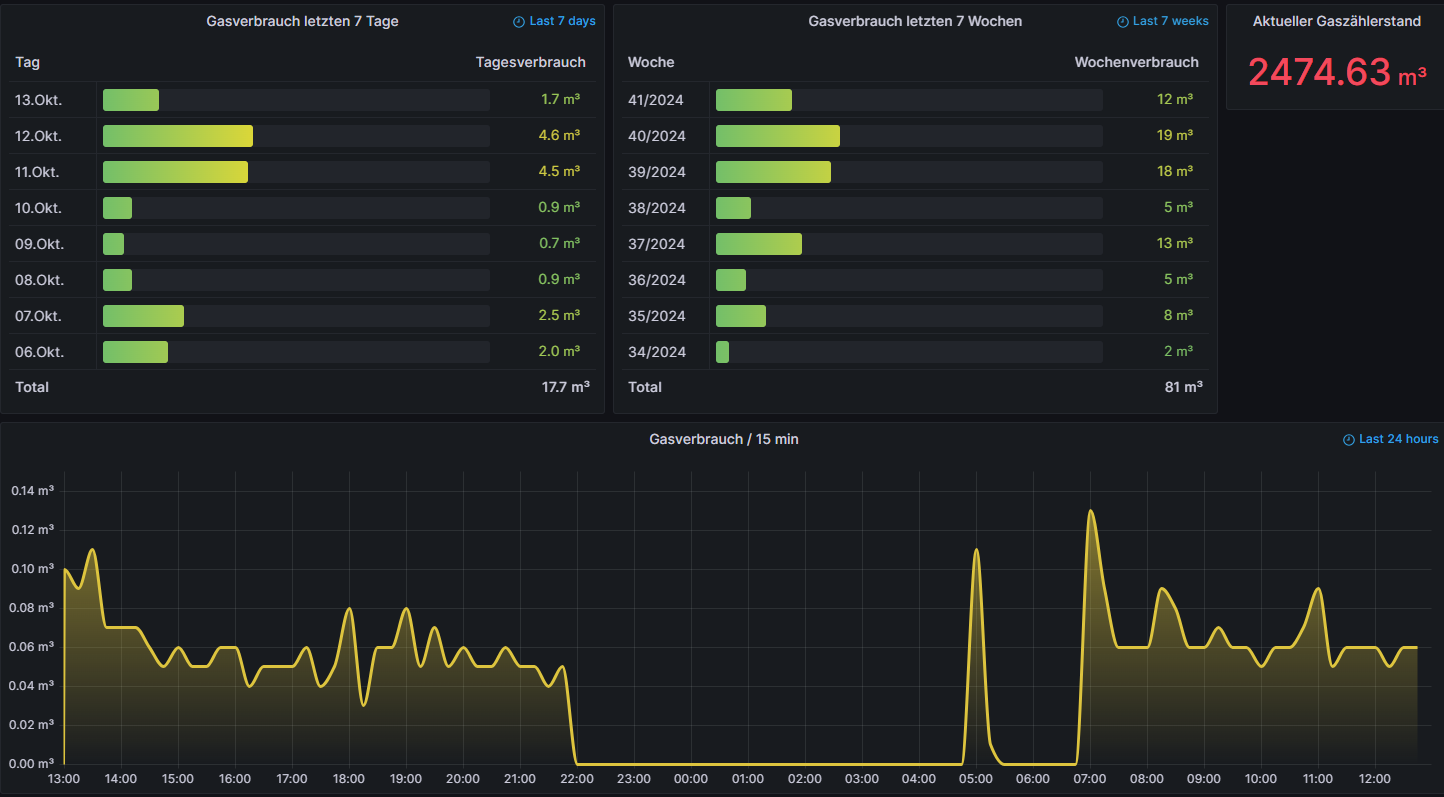
Task: Click the 2.5 m³ daily value
Action: tap(560, 315)
